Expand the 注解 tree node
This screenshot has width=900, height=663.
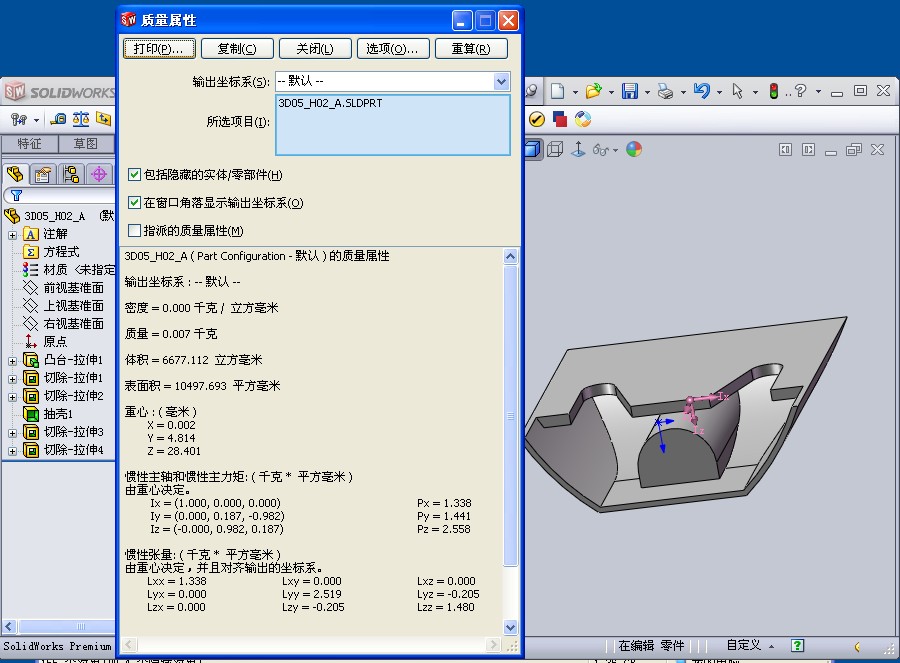pos(12,234)
